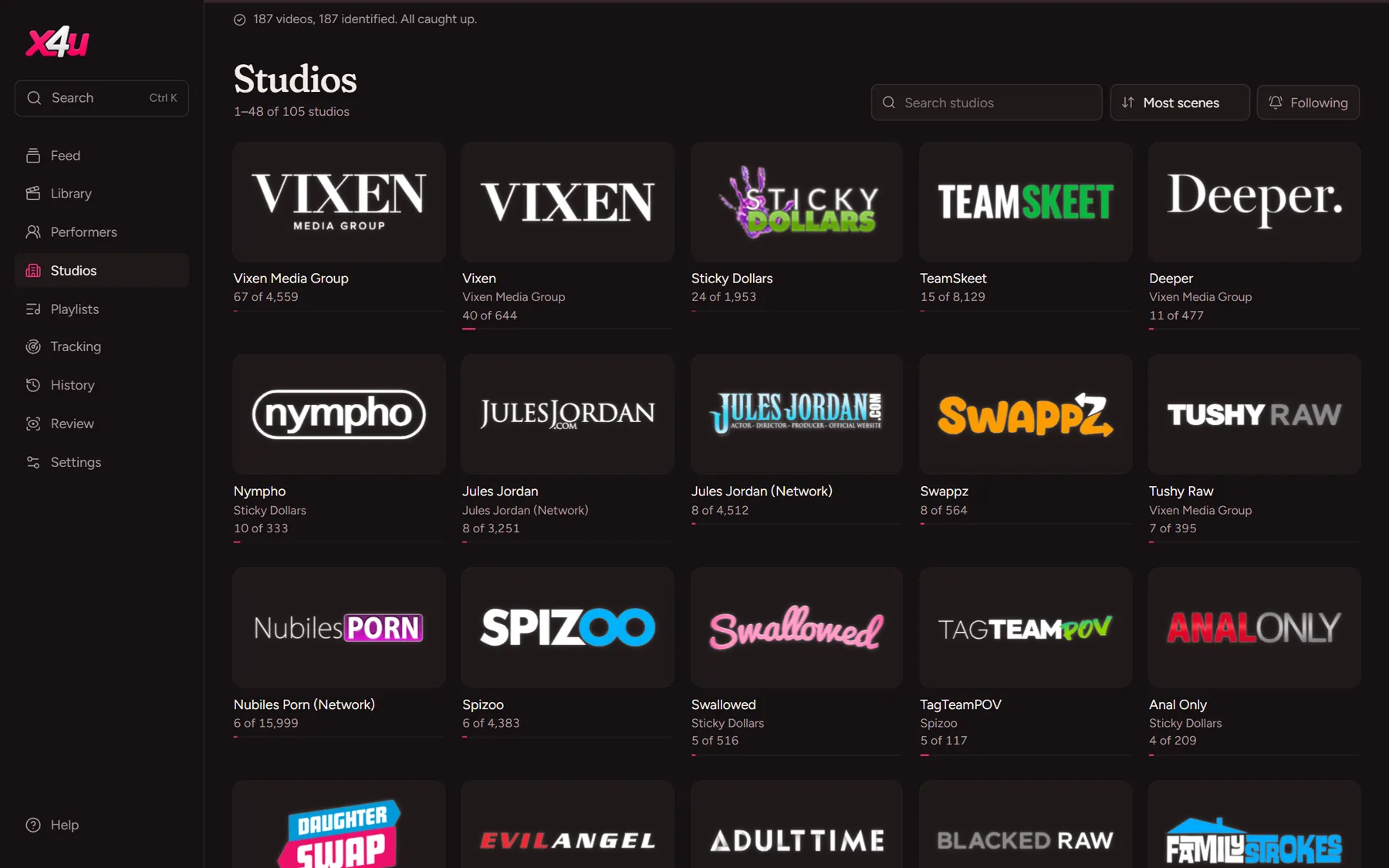The height and width of the screenshot is (868, 1389).
Task: Click the Swallowed logo thumbnail
Action: [796, 627]
